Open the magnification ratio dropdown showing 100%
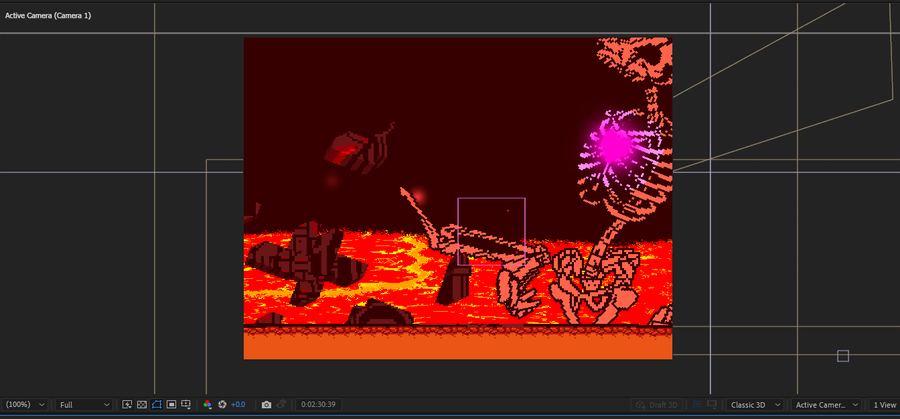Screen dimensions: 900x419 [24, 405]
